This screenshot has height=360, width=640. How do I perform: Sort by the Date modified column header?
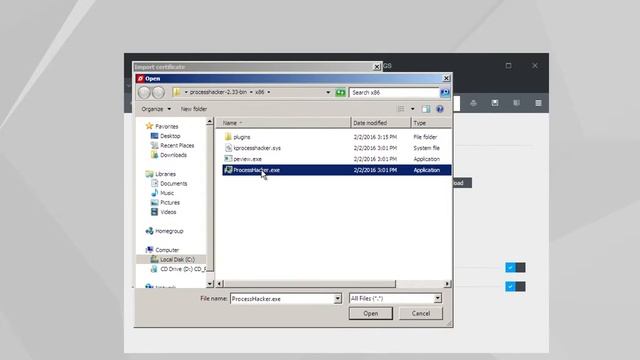pos(381,123)
